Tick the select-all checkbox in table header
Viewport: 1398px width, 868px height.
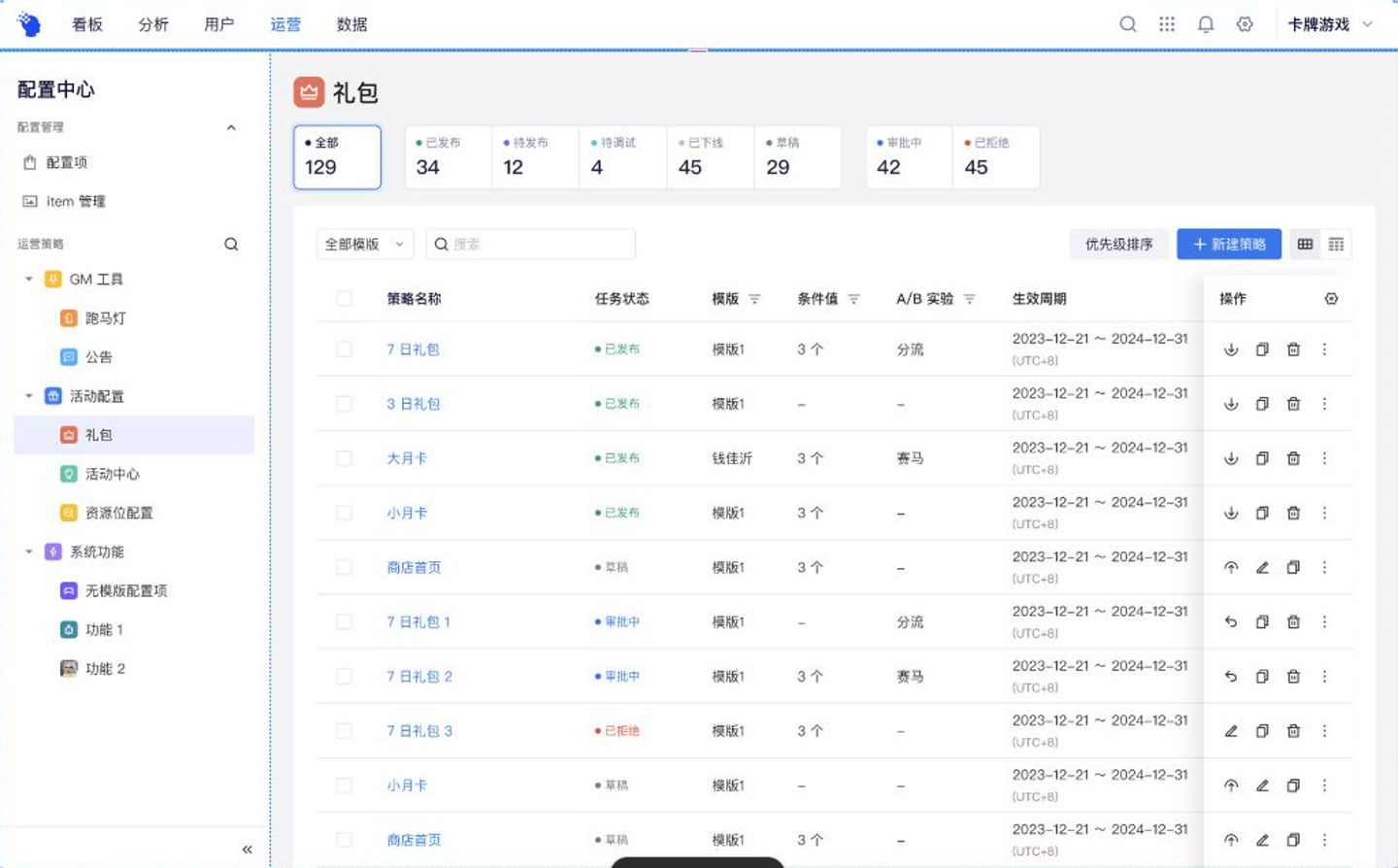pos(344,299)
